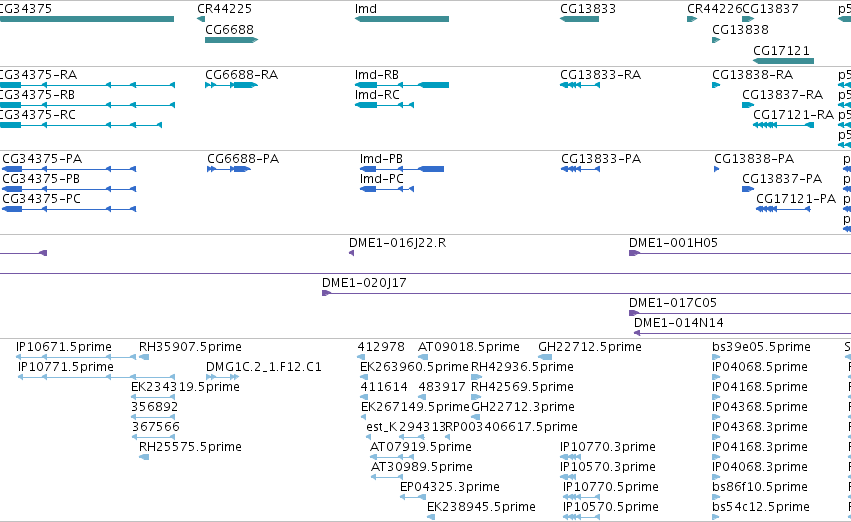
Task: Click the EK267149.5prime EST label
Action: [415, 406]
